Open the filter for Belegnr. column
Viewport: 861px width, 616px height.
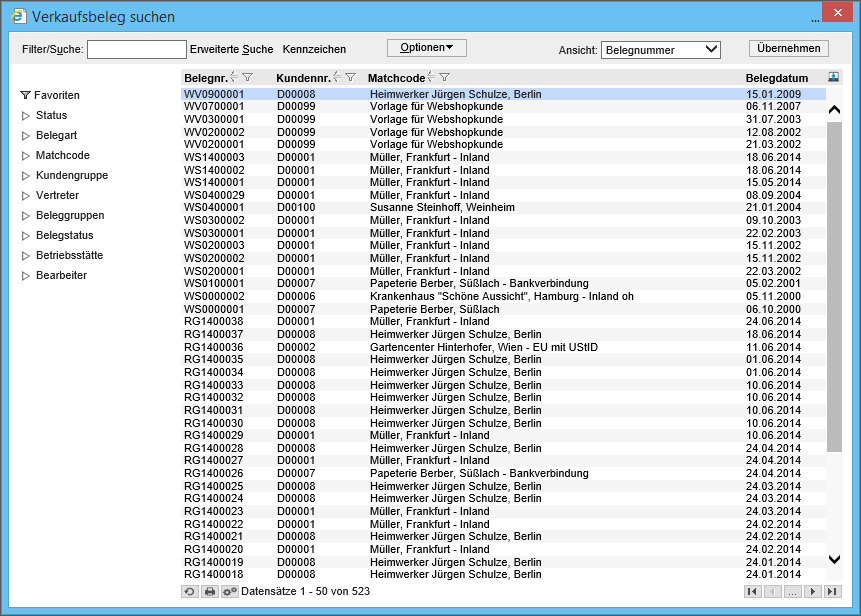248,77
